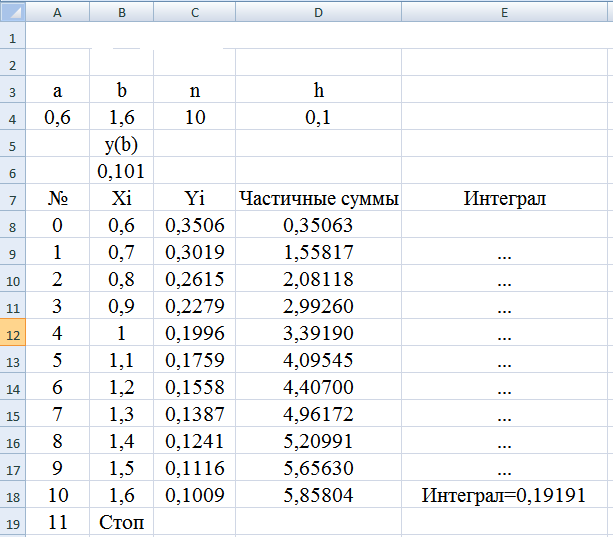Select cell containing step 0,1
The height and width of the screenshot is (537, 613).
point(319,116)
